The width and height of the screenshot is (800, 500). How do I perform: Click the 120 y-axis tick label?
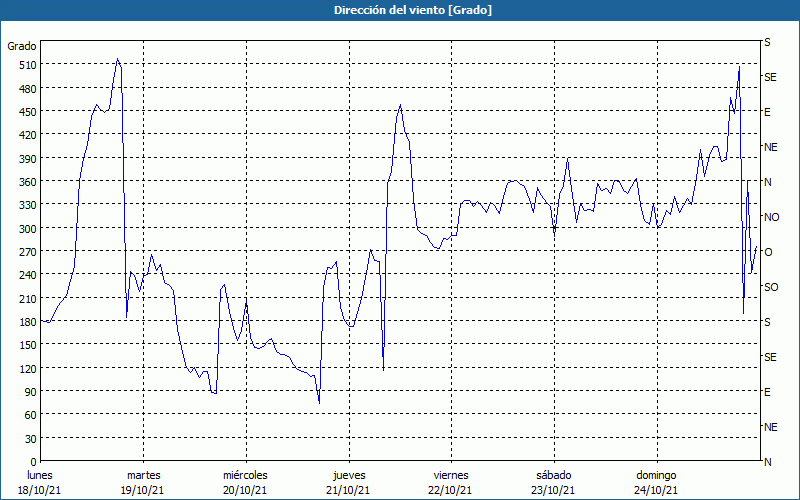click(x=28, y=368)
